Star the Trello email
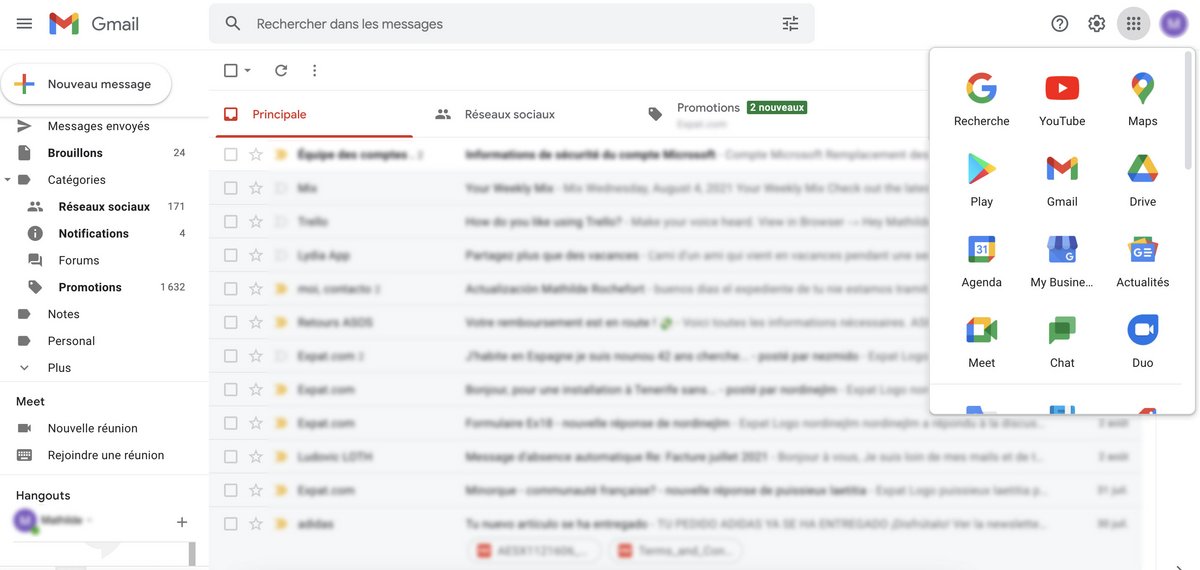The image size is (1200, 570). (x=256, y=221)
